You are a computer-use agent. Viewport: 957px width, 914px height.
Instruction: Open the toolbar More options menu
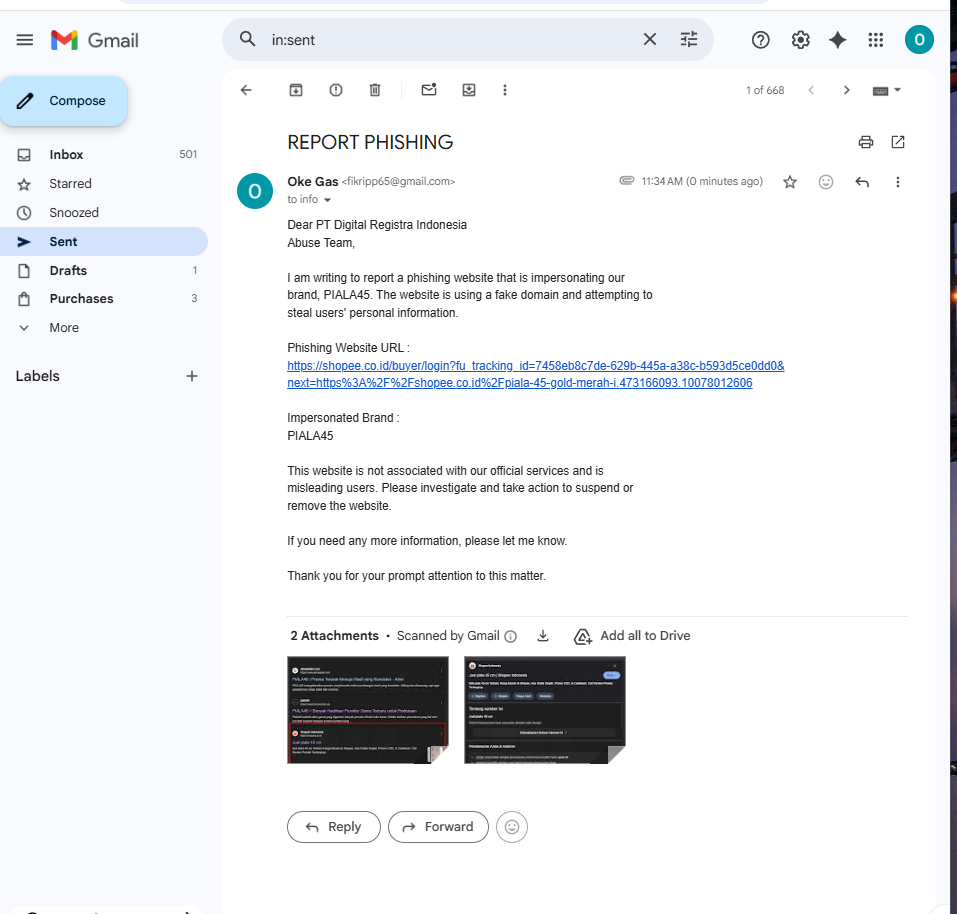[504, 90]
